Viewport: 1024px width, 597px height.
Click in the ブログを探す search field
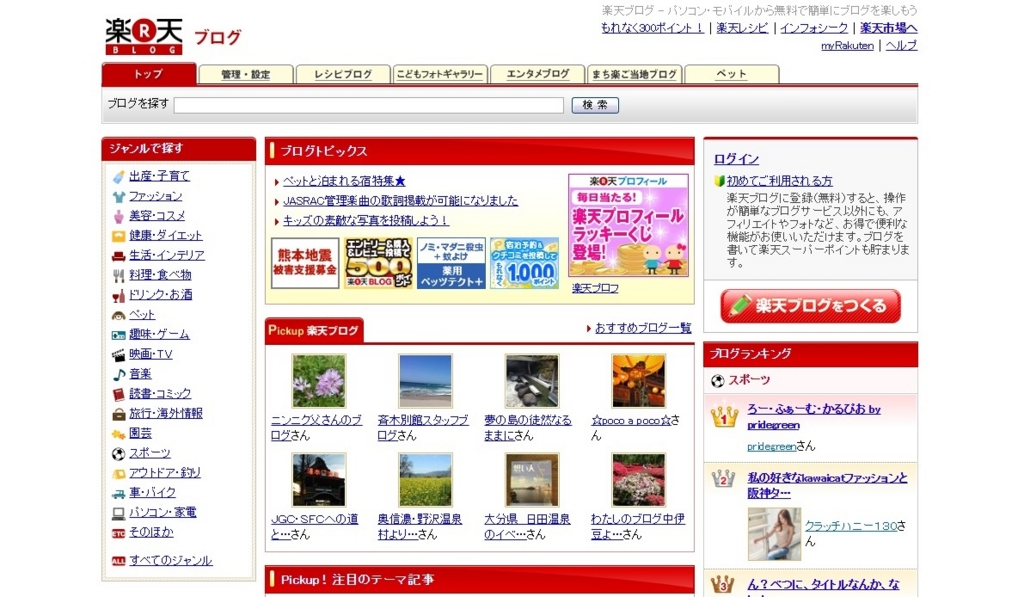pos(368,105)
